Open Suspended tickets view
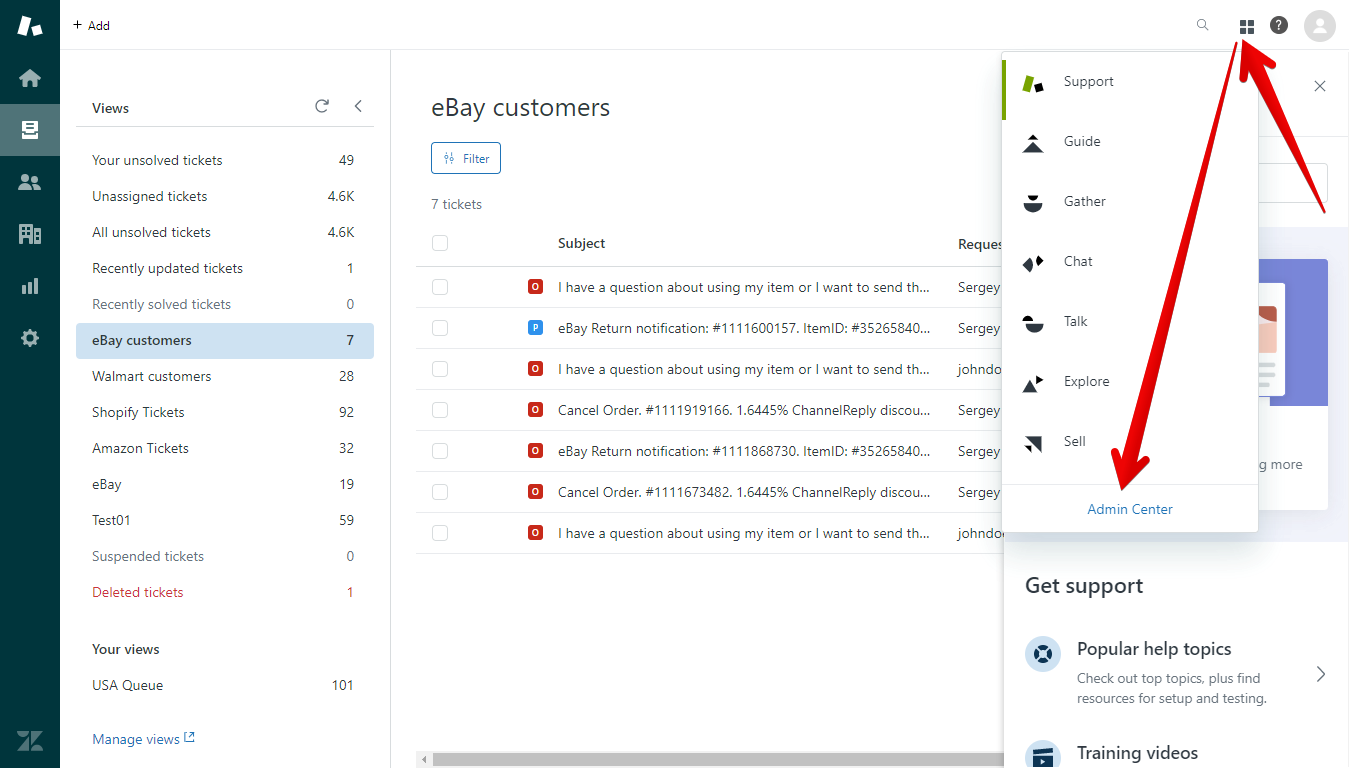This screenshot has height=768, width=1349. (225, 556)
